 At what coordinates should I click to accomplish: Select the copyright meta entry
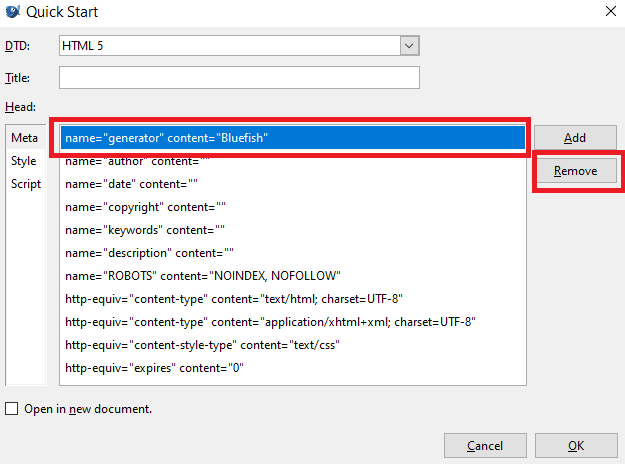[x=145, y=207]
